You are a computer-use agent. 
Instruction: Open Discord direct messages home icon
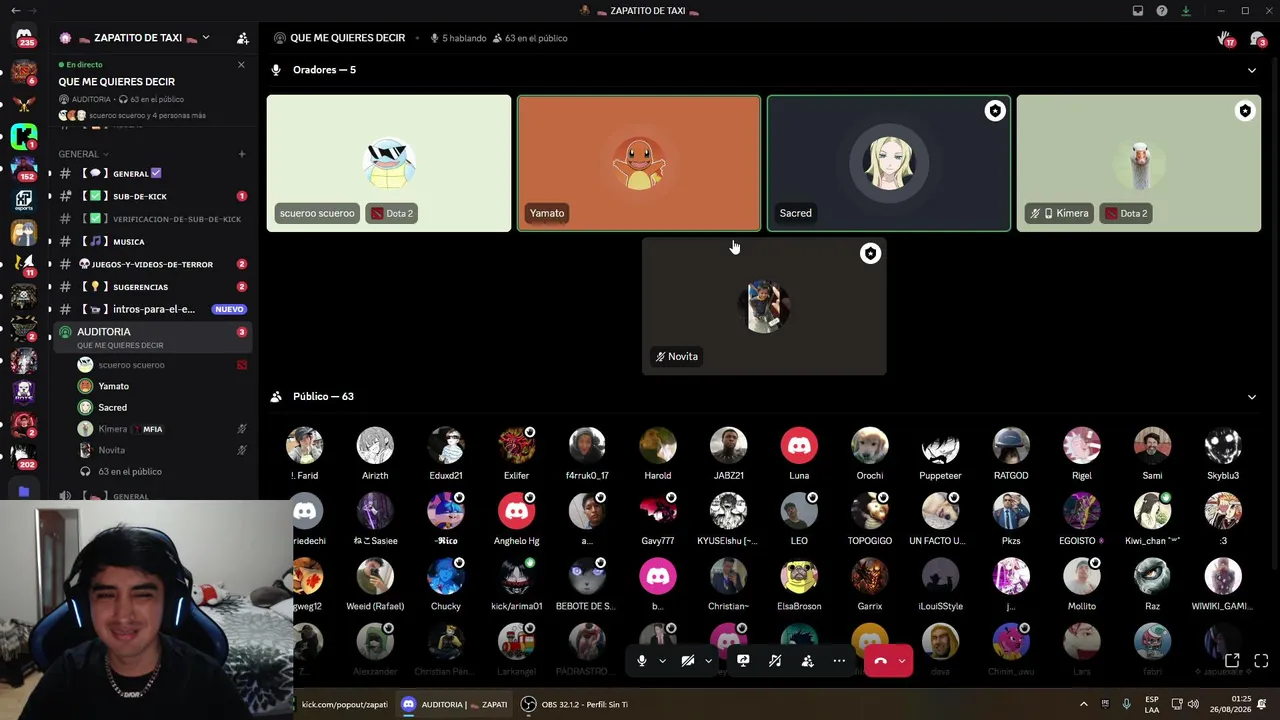24,37
